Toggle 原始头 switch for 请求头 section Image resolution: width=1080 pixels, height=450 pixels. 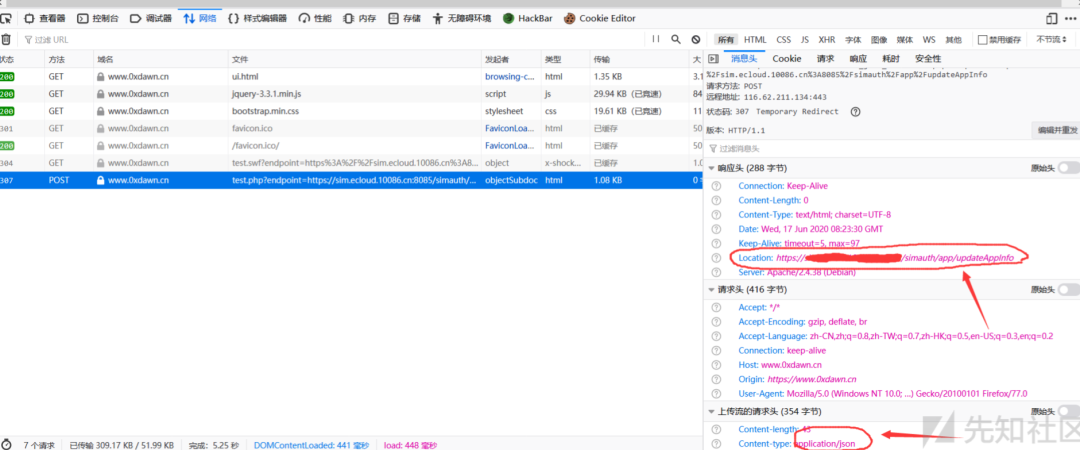point(1068,289)
